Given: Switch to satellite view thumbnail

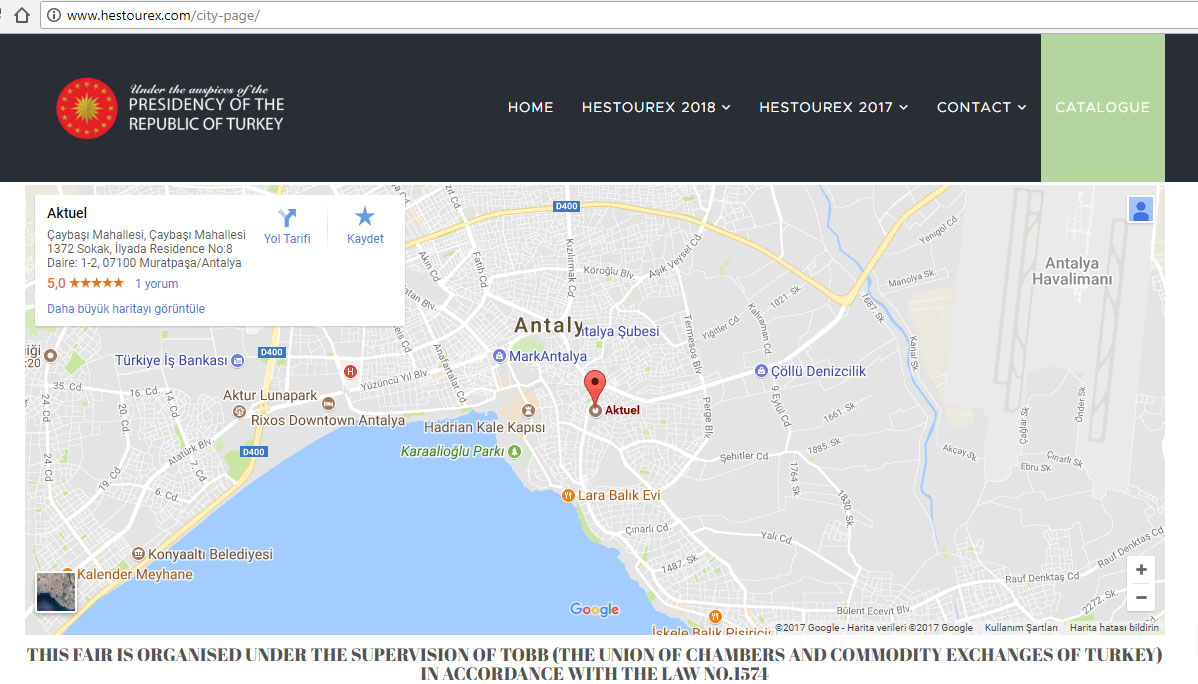Looking at the screenshot, I should (x=56, y=592).
